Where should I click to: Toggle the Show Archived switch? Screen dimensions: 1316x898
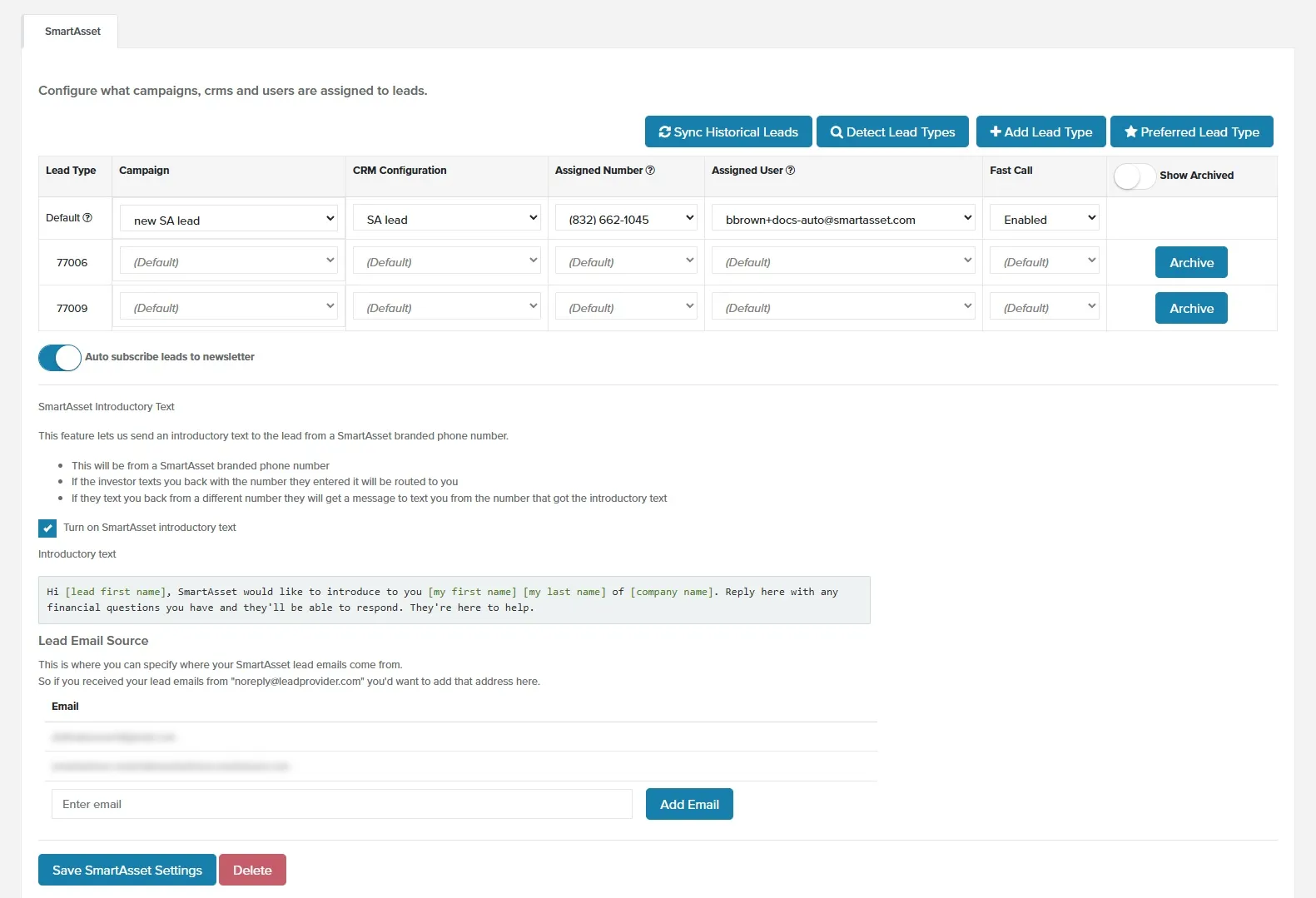pyautogui.click(x=1135, y=176)
